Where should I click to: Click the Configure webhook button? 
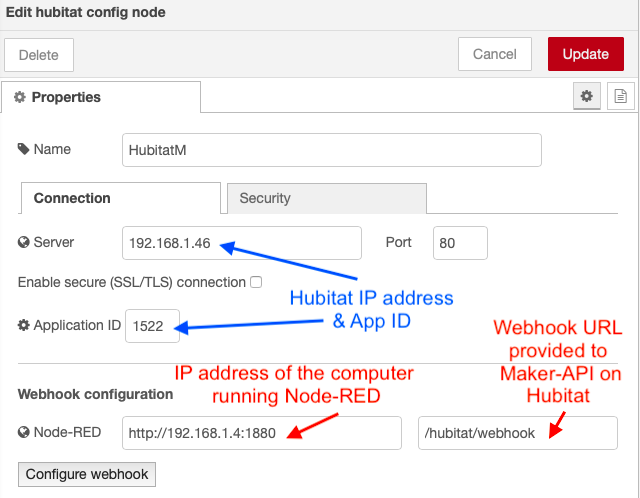(87, 474)
